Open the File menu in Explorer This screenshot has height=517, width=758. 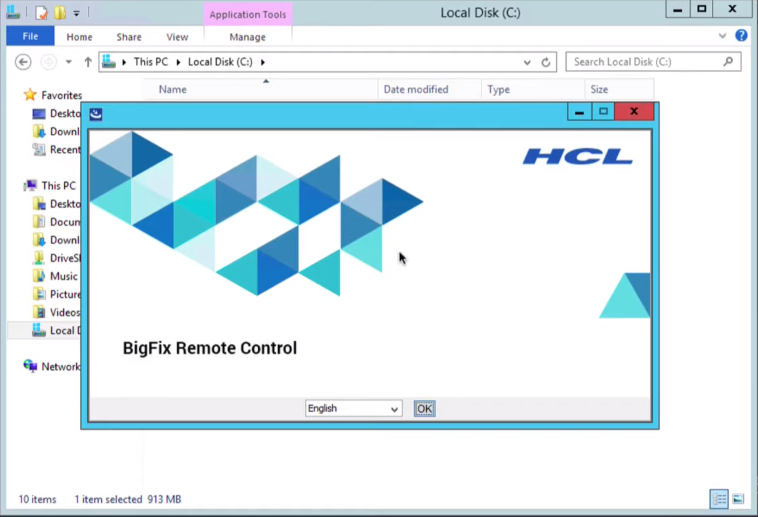[x=30, y=36]
